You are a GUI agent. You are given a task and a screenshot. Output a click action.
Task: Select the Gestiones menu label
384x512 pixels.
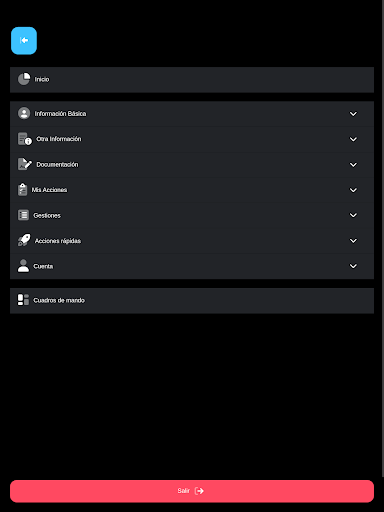pyautogui.click(x=47, y=215)
